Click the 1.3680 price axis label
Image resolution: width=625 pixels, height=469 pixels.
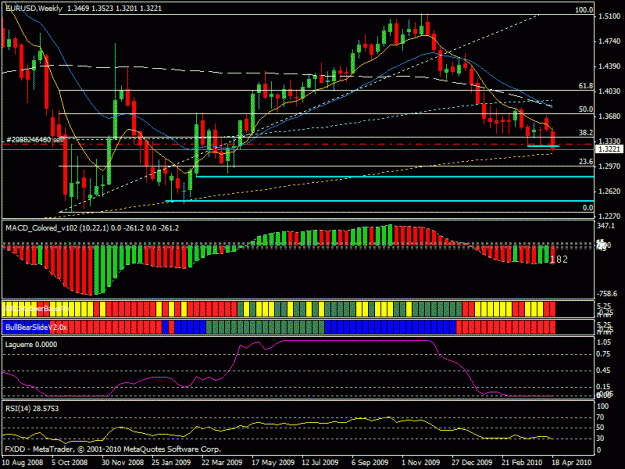[x=609, y=116]
